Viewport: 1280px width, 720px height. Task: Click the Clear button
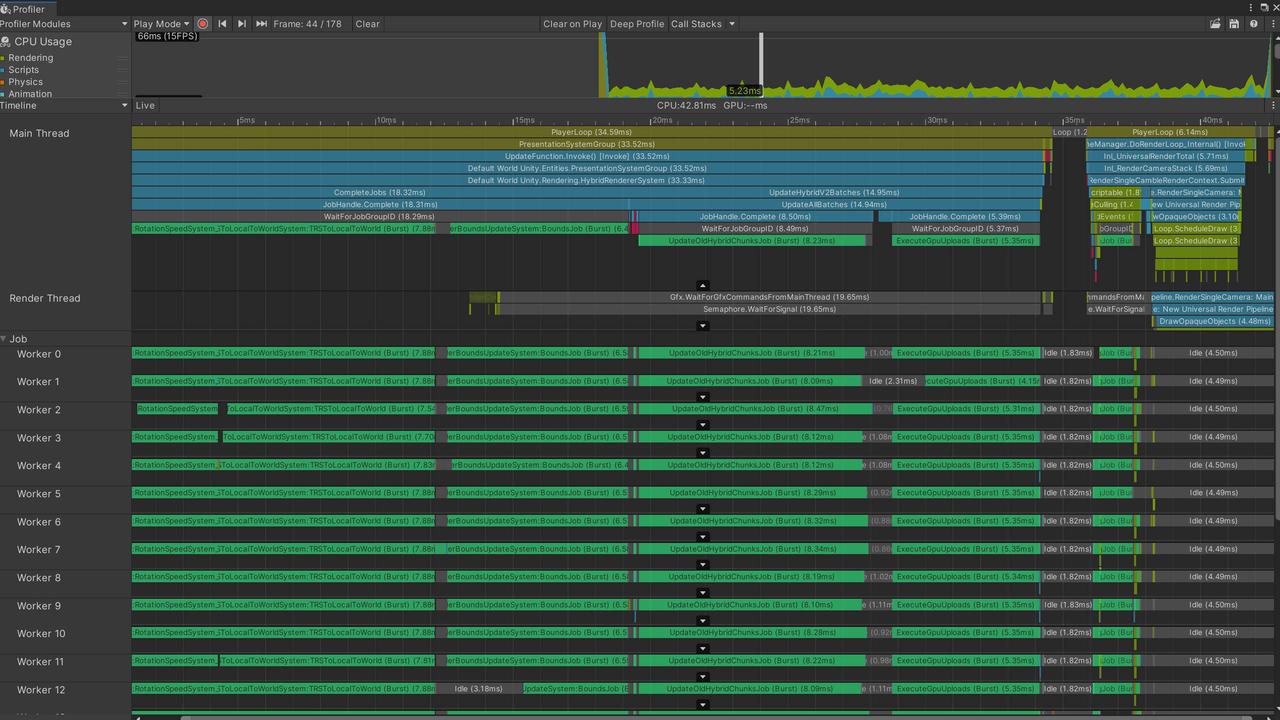pyautogui.click(x=367, y=24)
